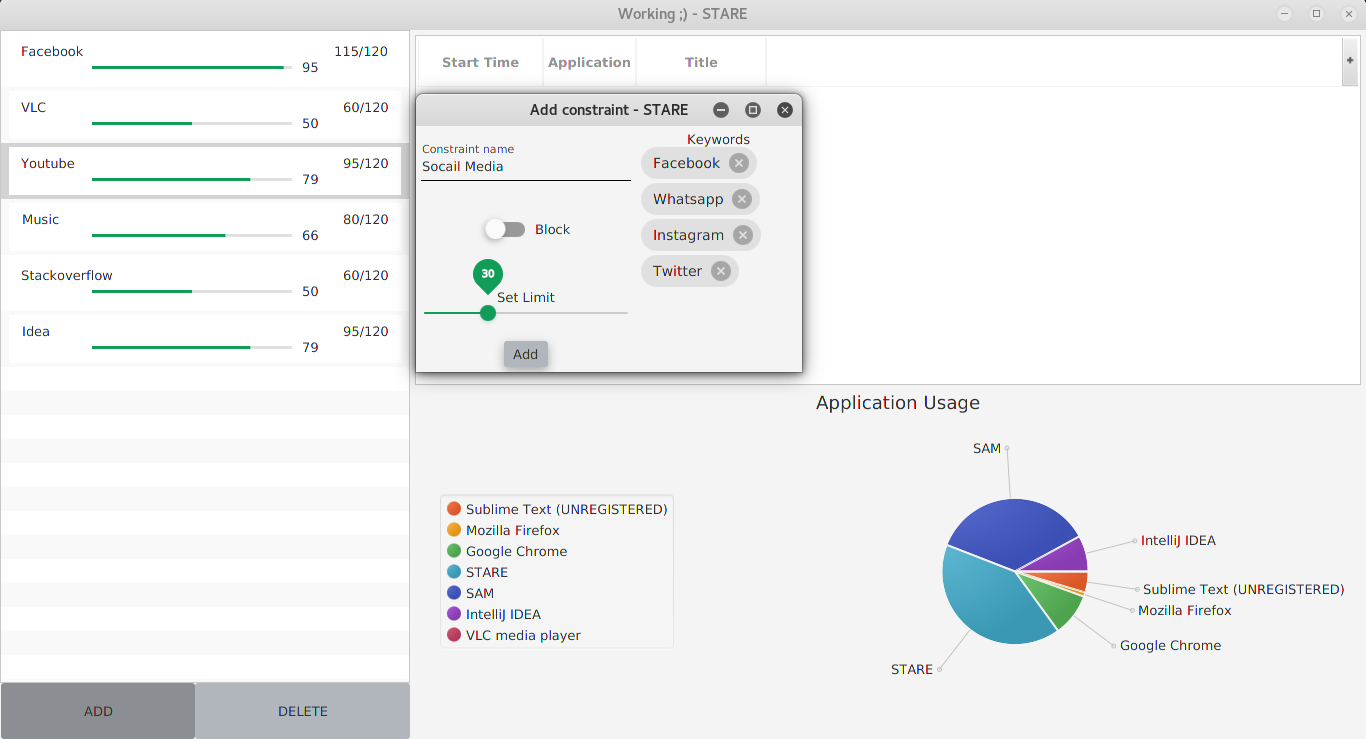
Task: Click the IntelliJ IDEA legend color dot
Action: click(x=454, y=614)
